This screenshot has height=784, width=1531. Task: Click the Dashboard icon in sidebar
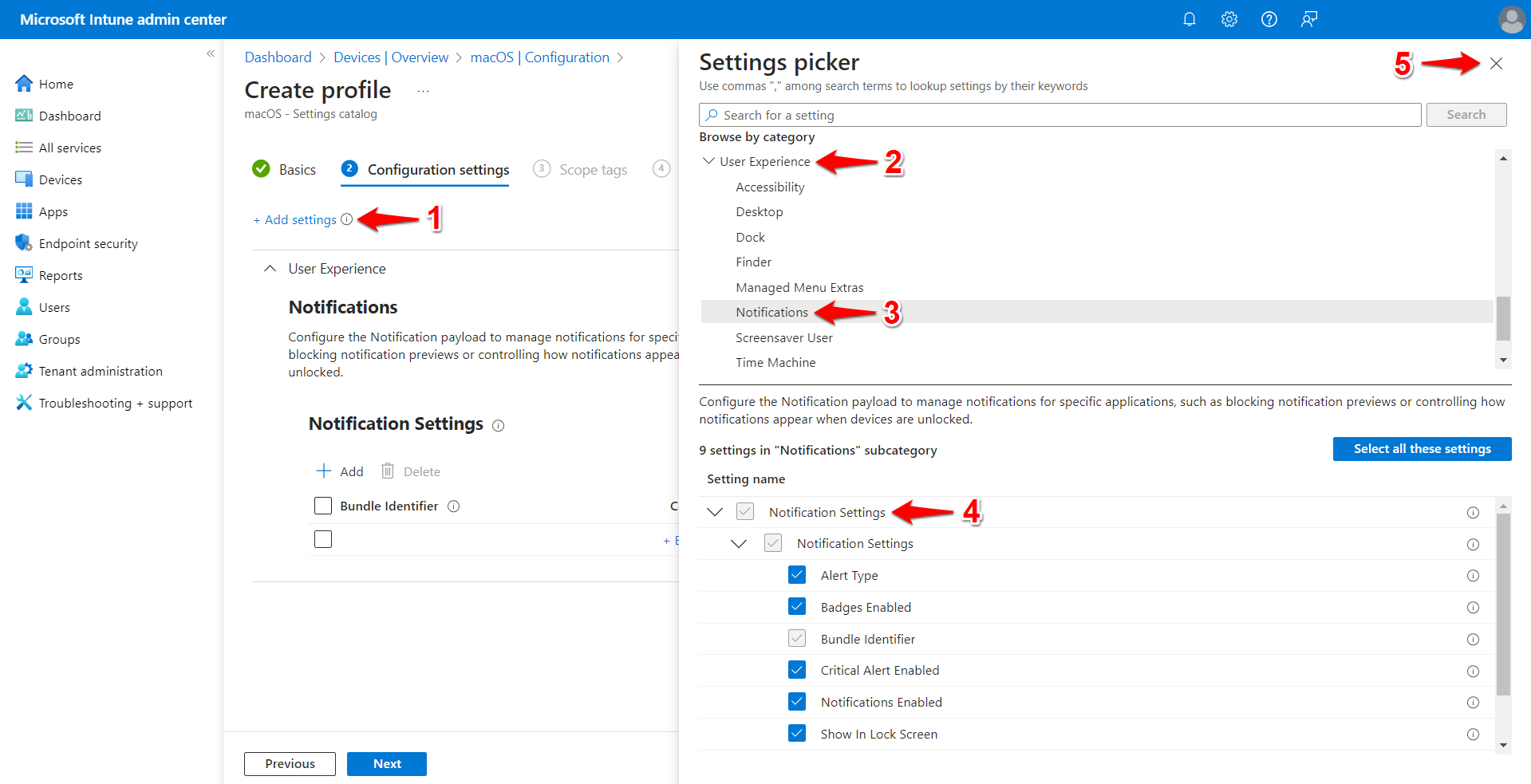pyautogui.click(x=24, y=116)
